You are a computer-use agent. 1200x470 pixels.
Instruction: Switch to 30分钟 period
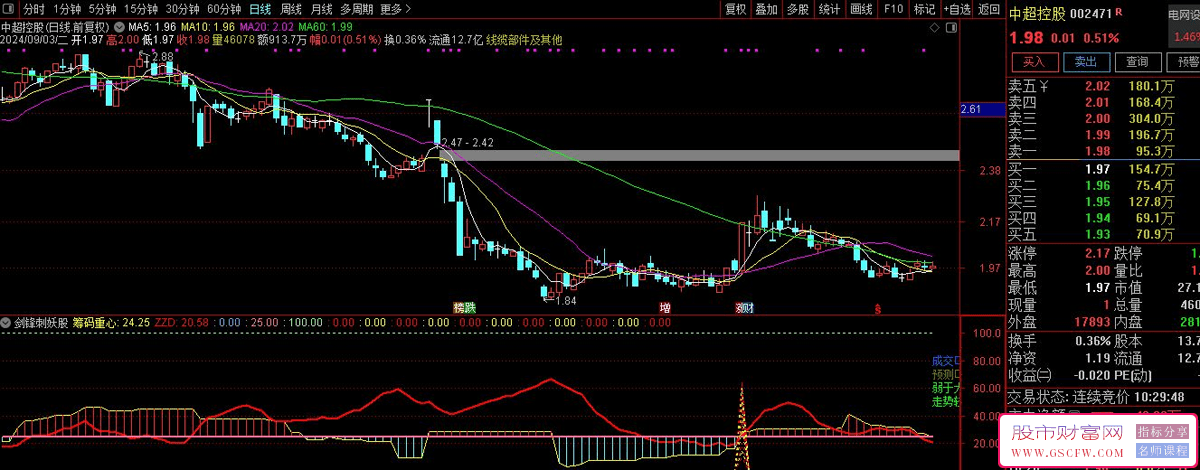(183, 9)
